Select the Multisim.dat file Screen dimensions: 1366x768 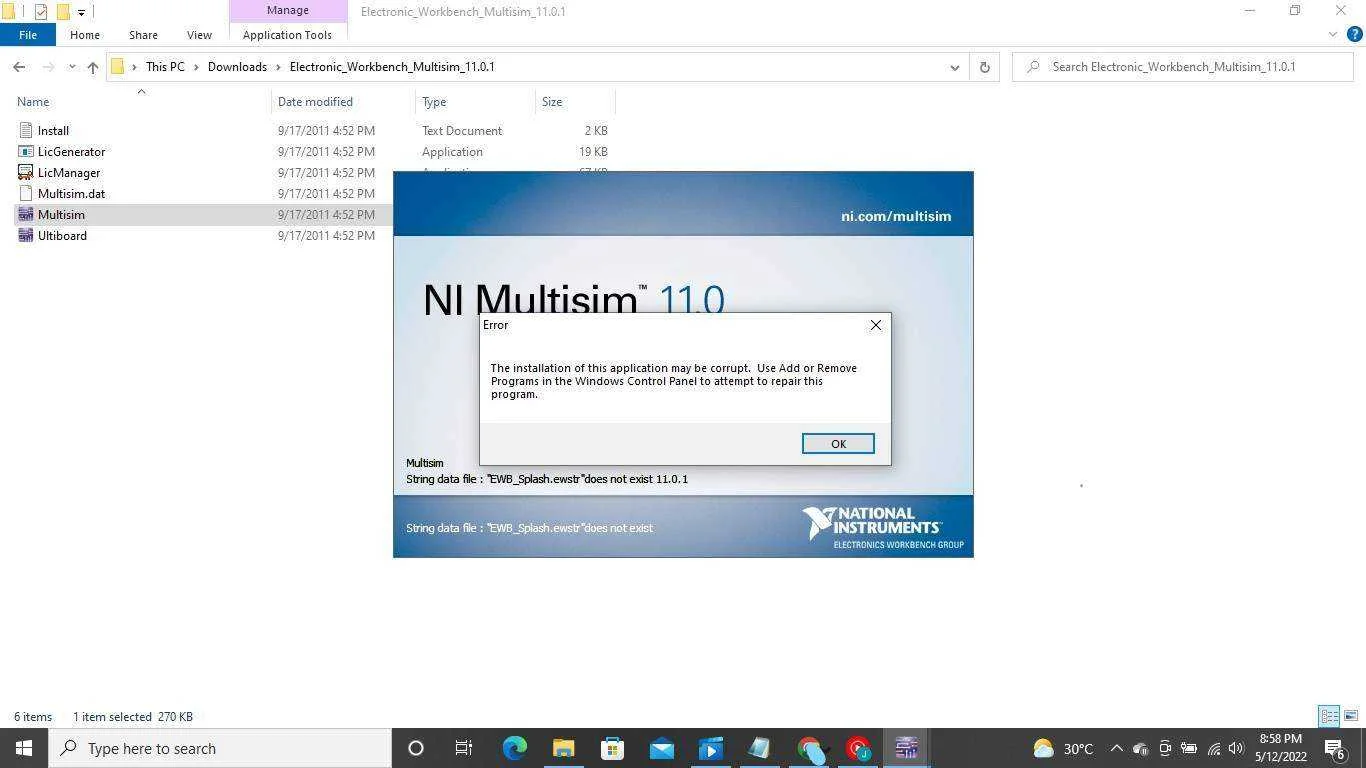tap(71, 194)
